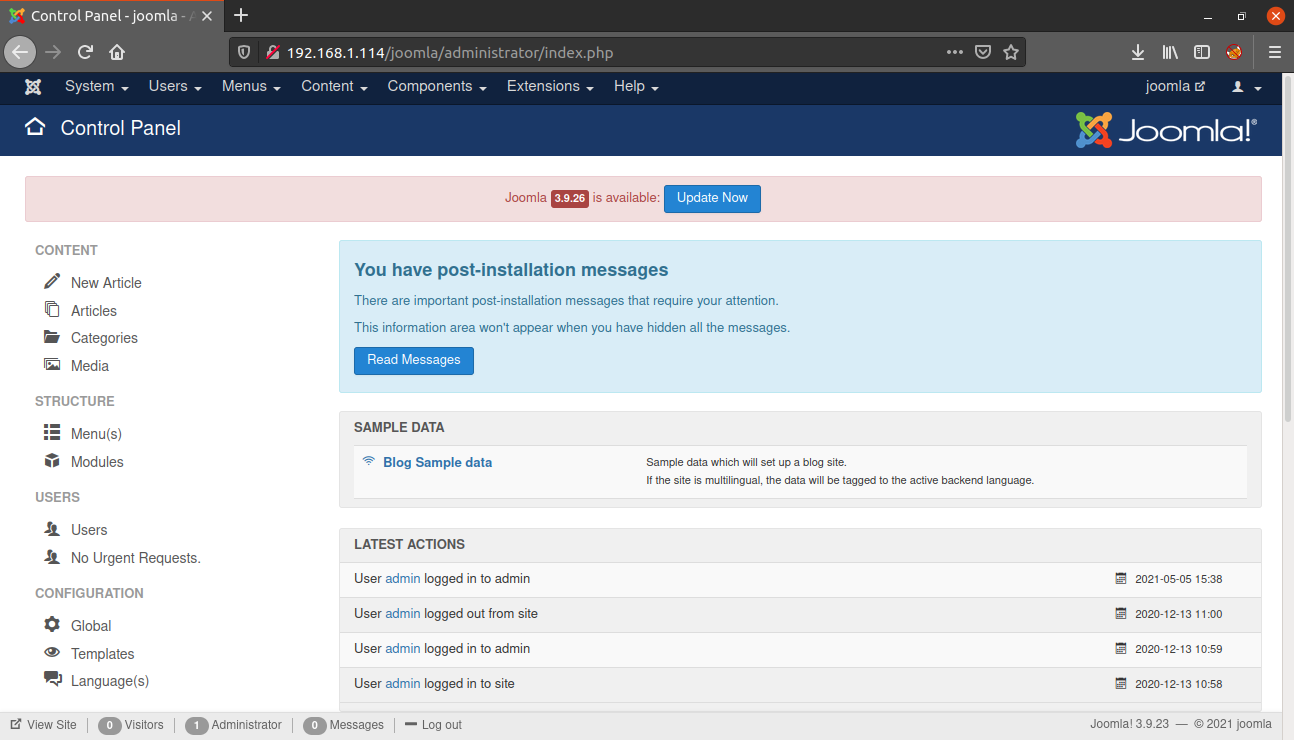Click admin link in logged out entry
This screenshot has width=1294, height=740.
pyautogui.click(x=403, y=614)
